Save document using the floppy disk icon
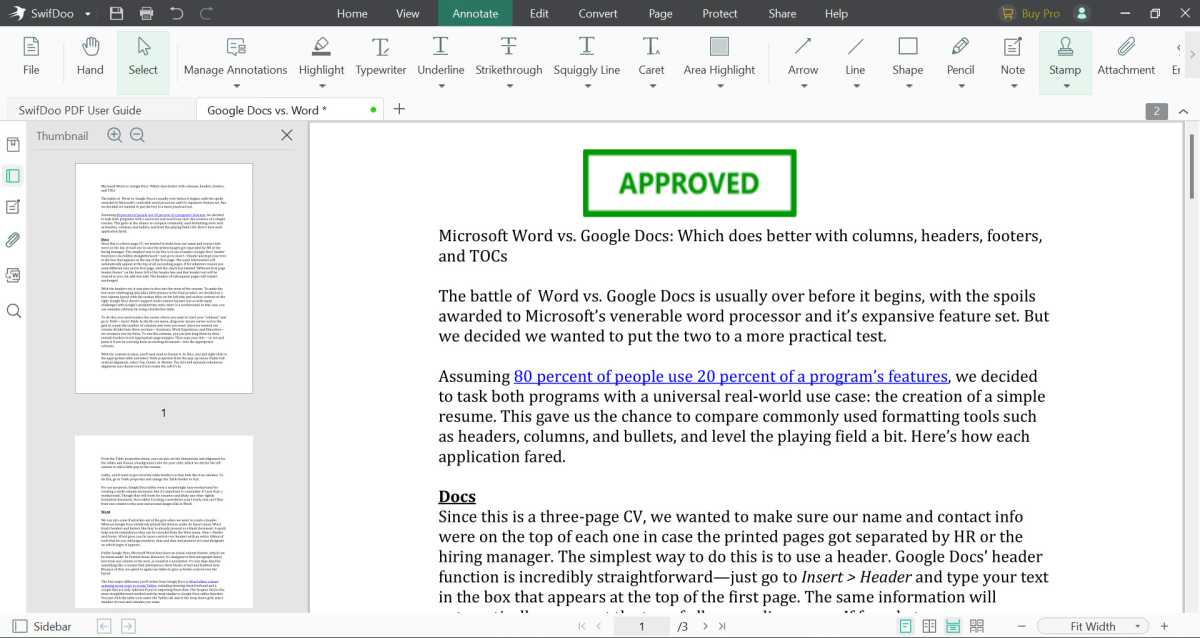Viewport: 1200px width, 638px height. [x=116, y=14]
